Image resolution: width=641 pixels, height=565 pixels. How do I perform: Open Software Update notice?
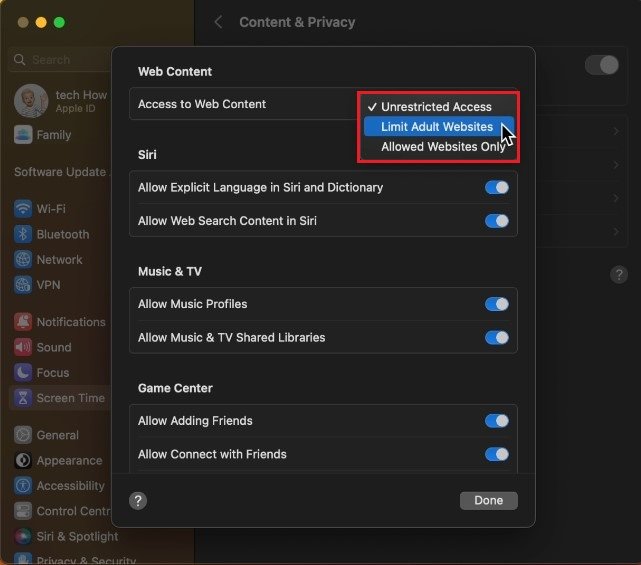click(61, 172)
